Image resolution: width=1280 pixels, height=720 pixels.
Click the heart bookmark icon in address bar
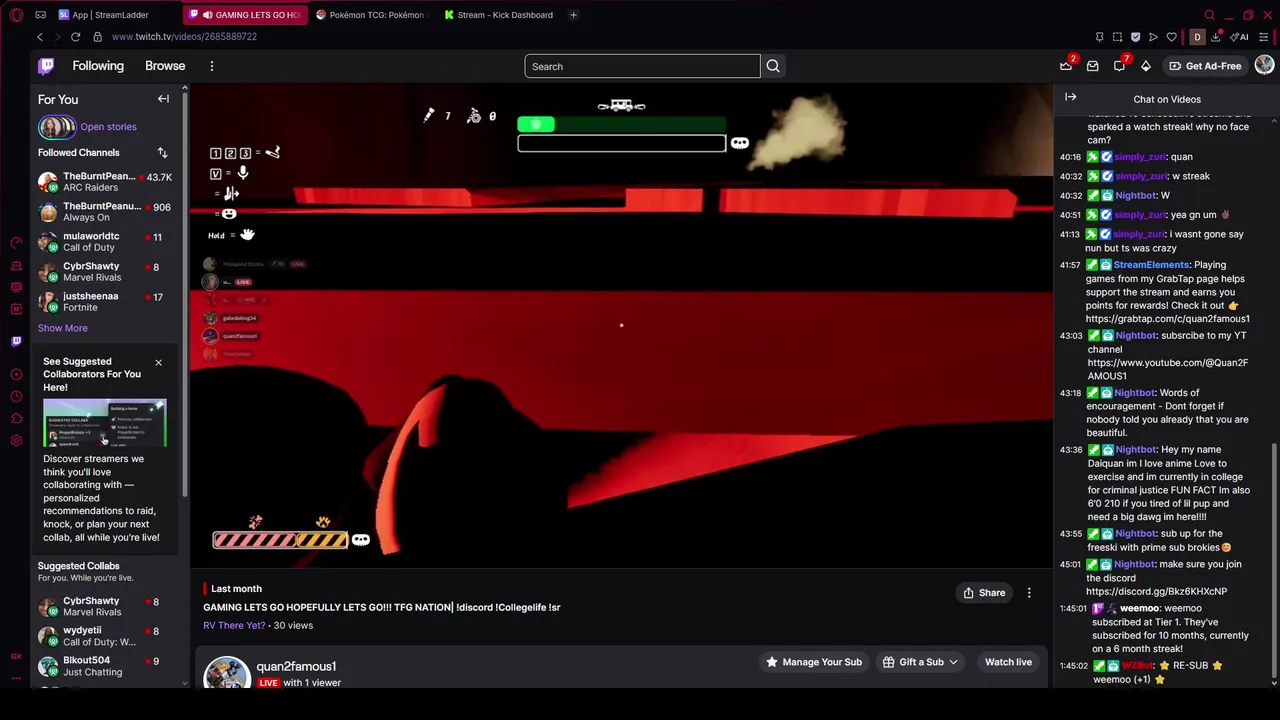coord(1171,37)
